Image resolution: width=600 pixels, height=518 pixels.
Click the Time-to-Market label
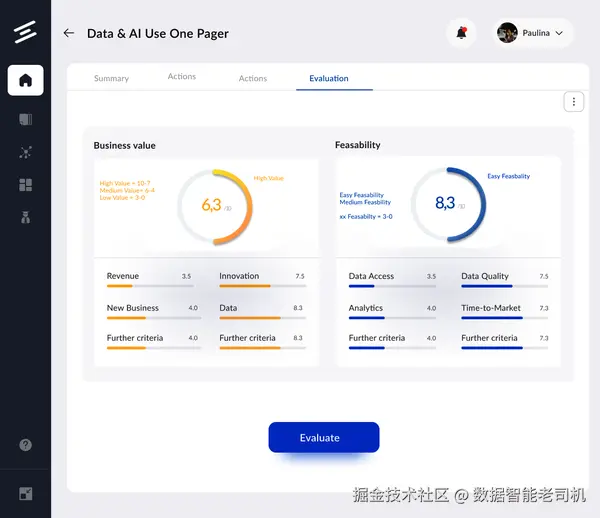[x=491, y=308]
